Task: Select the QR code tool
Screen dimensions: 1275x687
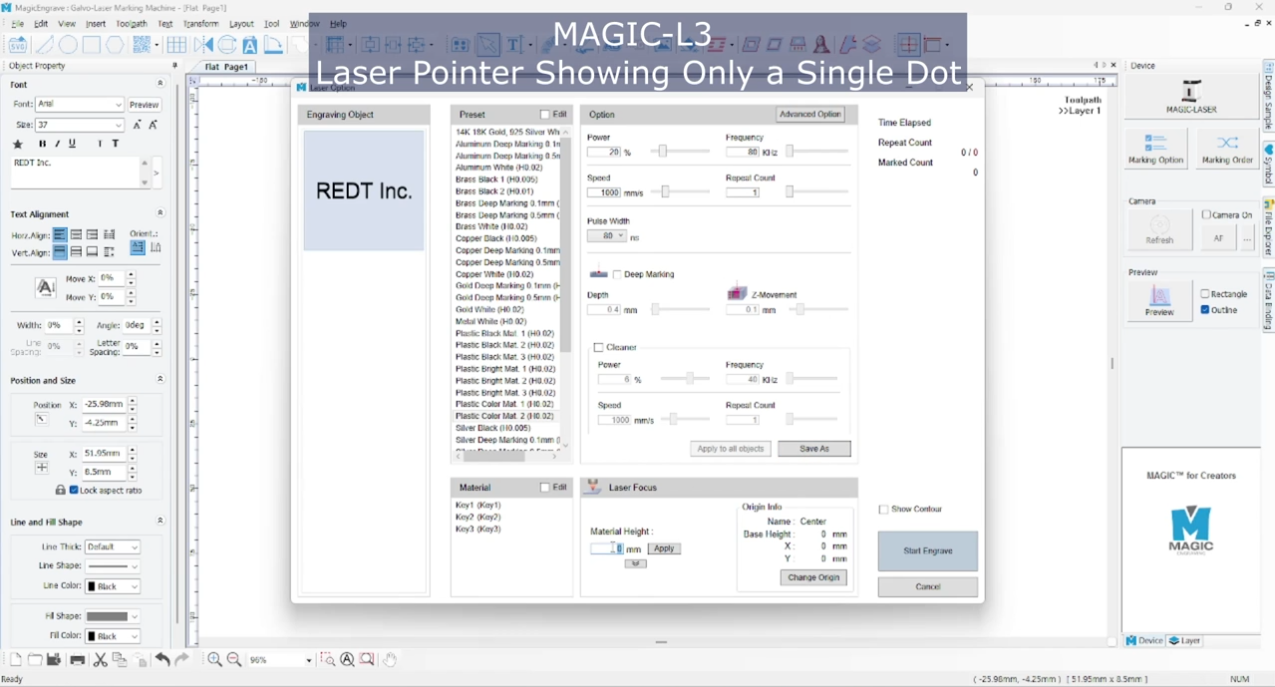Action: pos(142,45)
